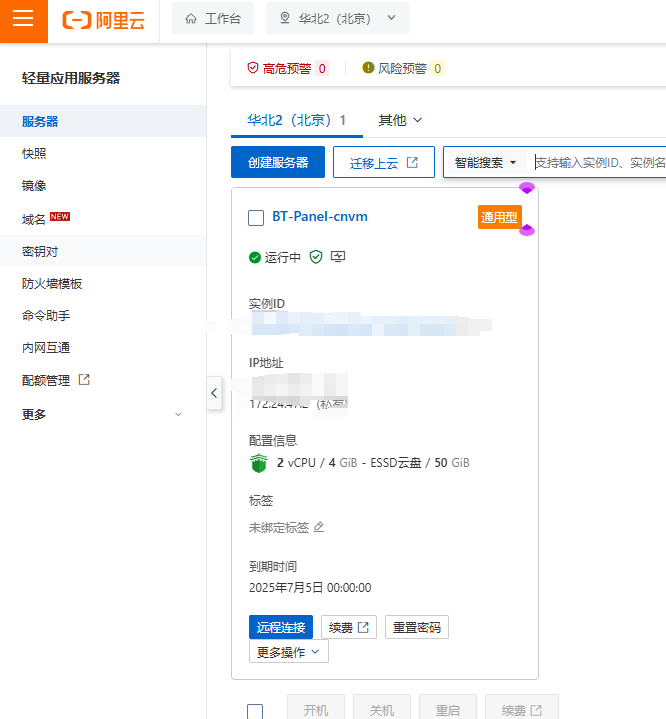
Task: Tick the BT-Panel-cnvm server checkbox
Action: pyautogui.click(x=256, y=218)
